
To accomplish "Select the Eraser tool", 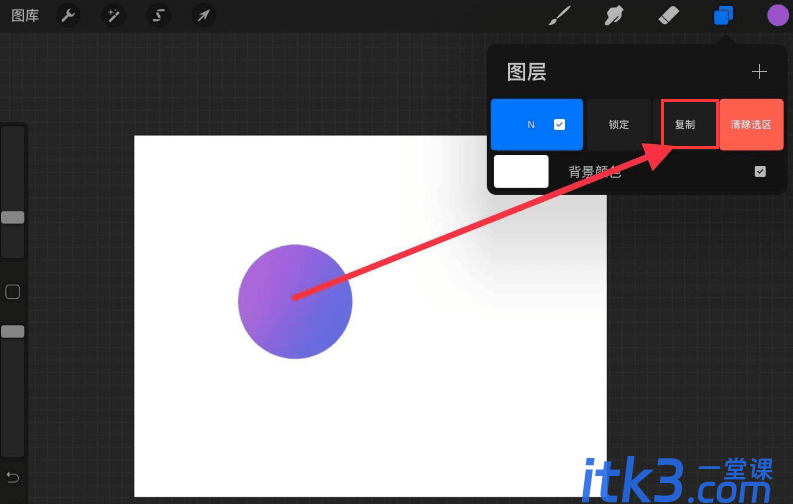I will click(x=669, y=15).
